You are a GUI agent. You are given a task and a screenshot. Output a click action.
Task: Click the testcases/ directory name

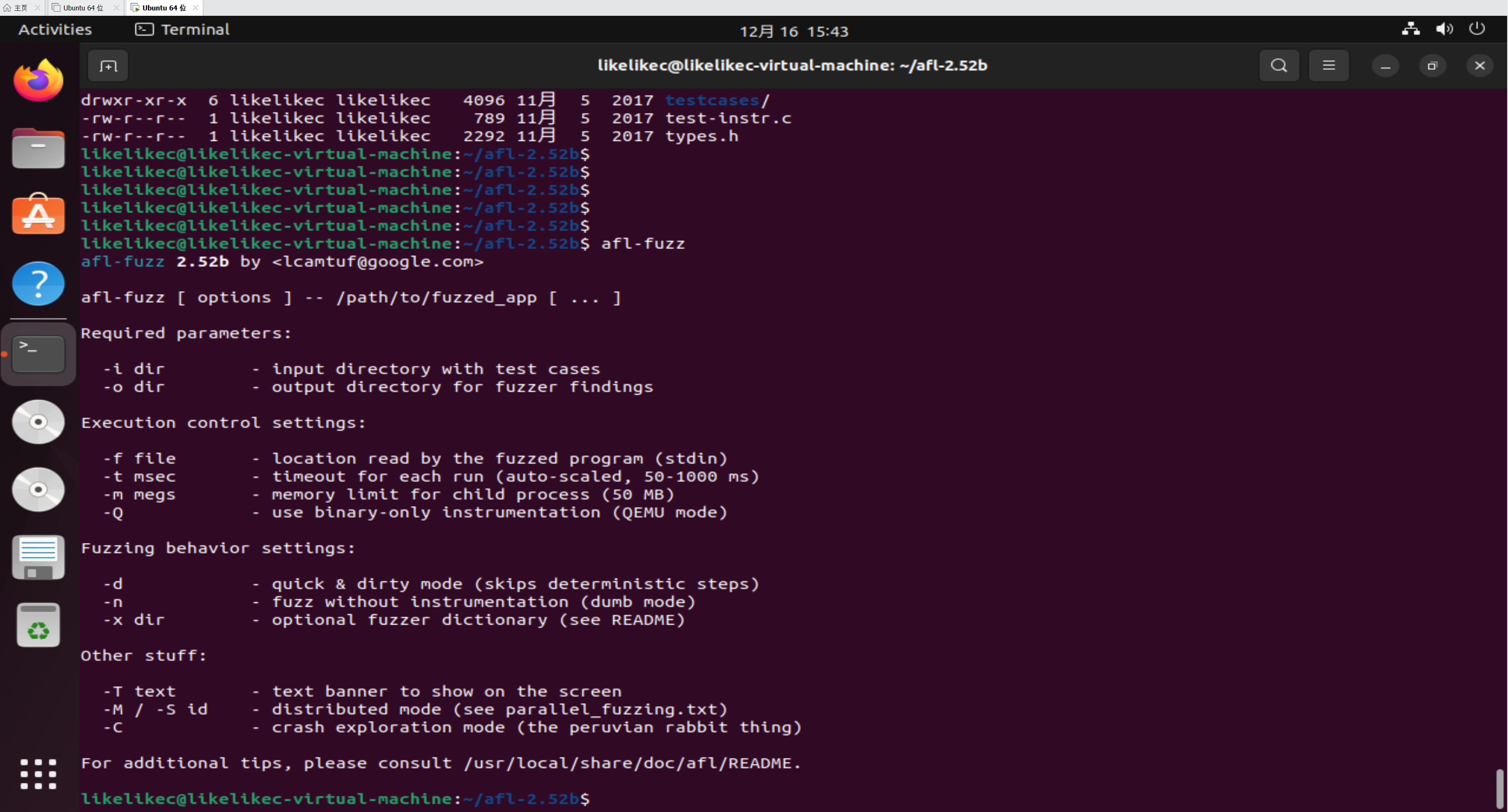pyautogui.click(x=717, y=100)
